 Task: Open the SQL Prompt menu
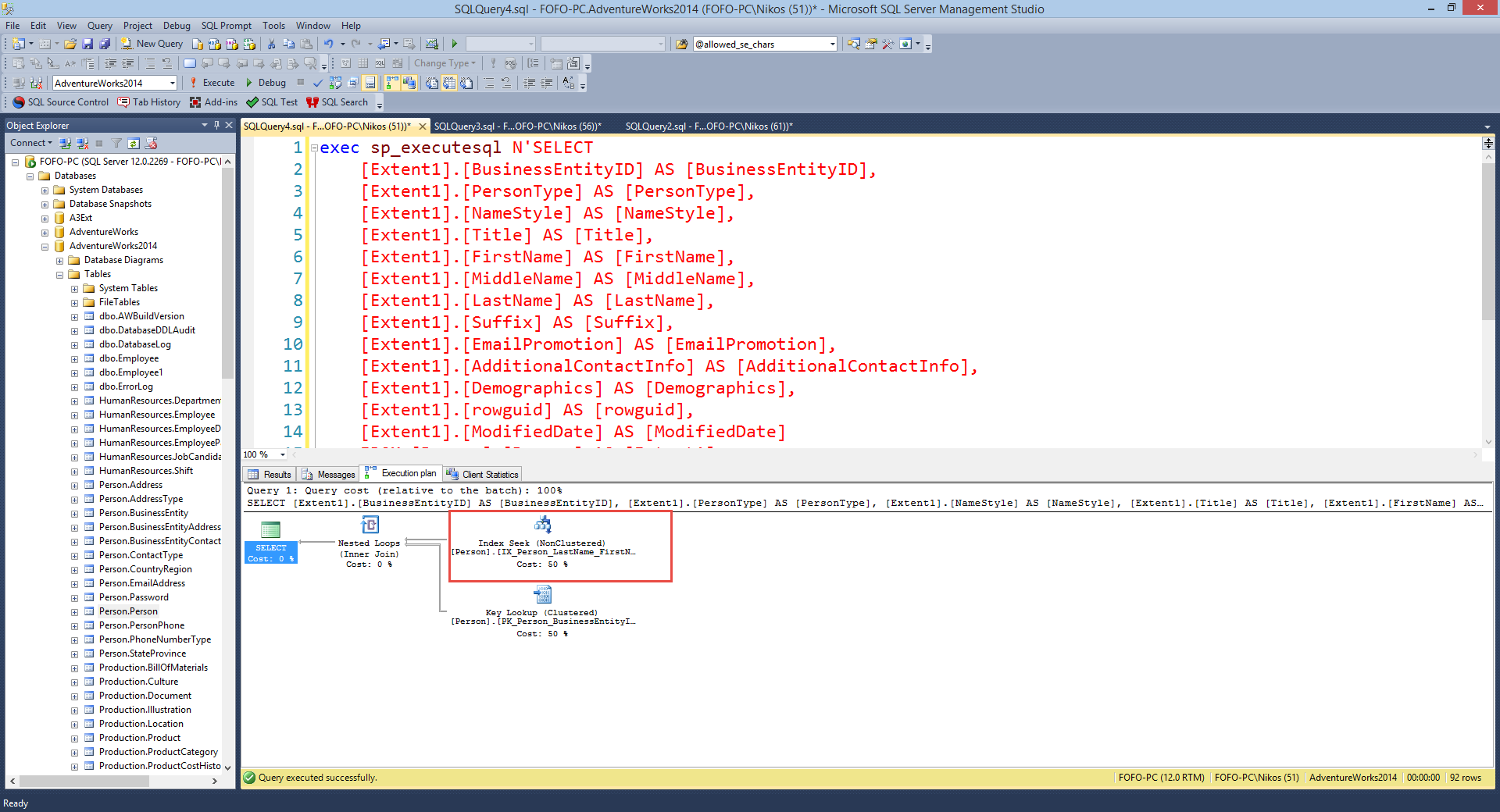point(226,26)
